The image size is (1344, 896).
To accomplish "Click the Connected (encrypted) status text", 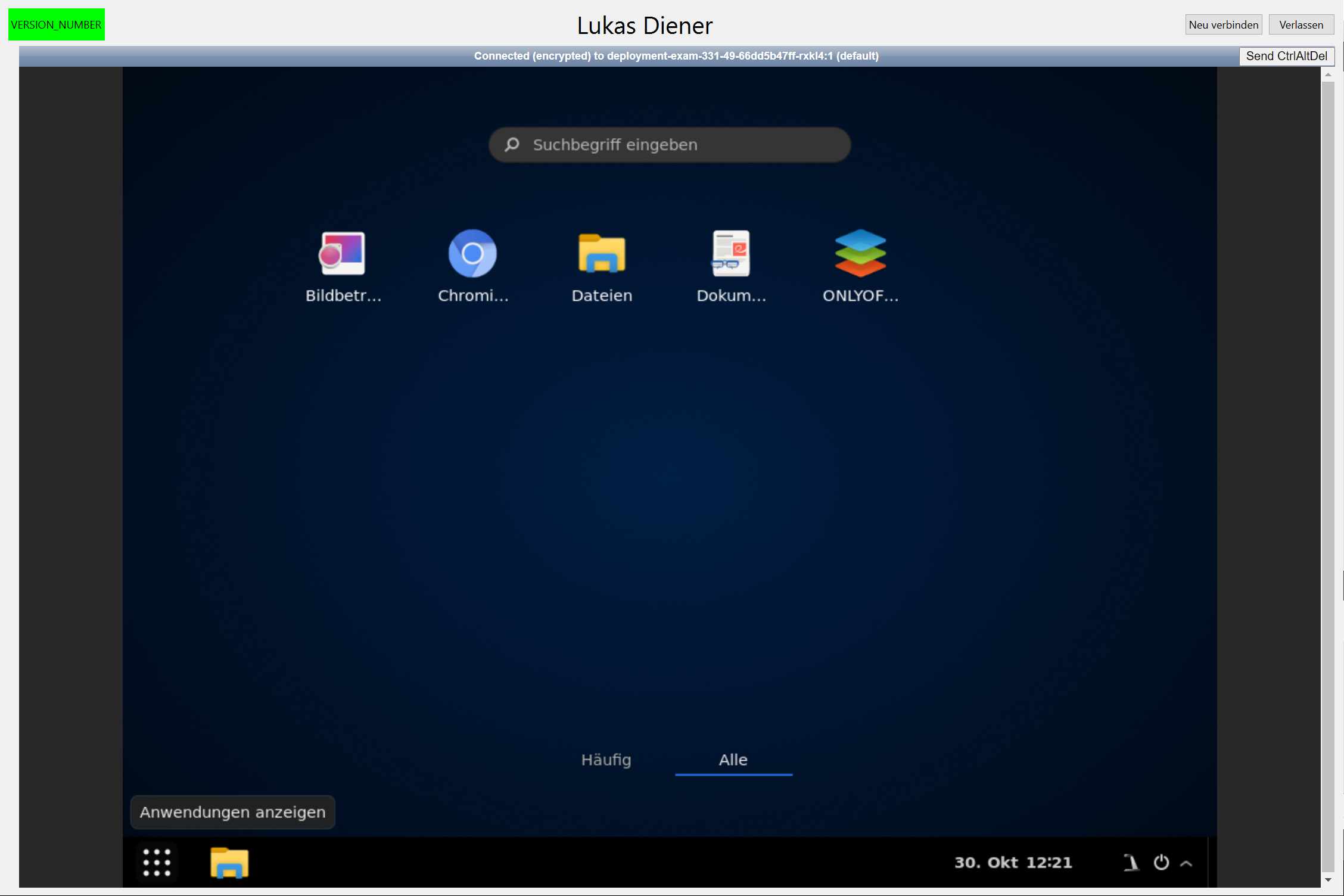I will coord(676,56).
